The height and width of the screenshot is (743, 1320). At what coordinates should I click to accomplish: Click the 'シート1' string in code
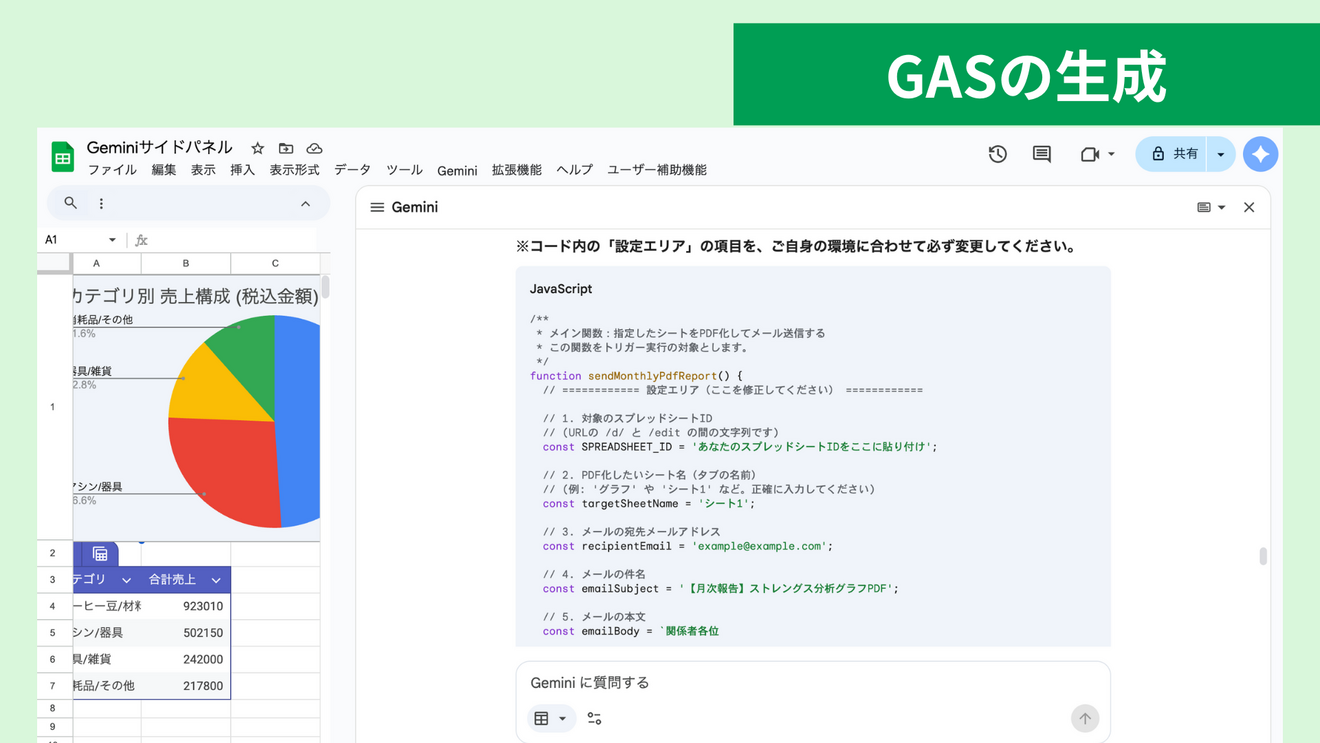coord(722,504)
